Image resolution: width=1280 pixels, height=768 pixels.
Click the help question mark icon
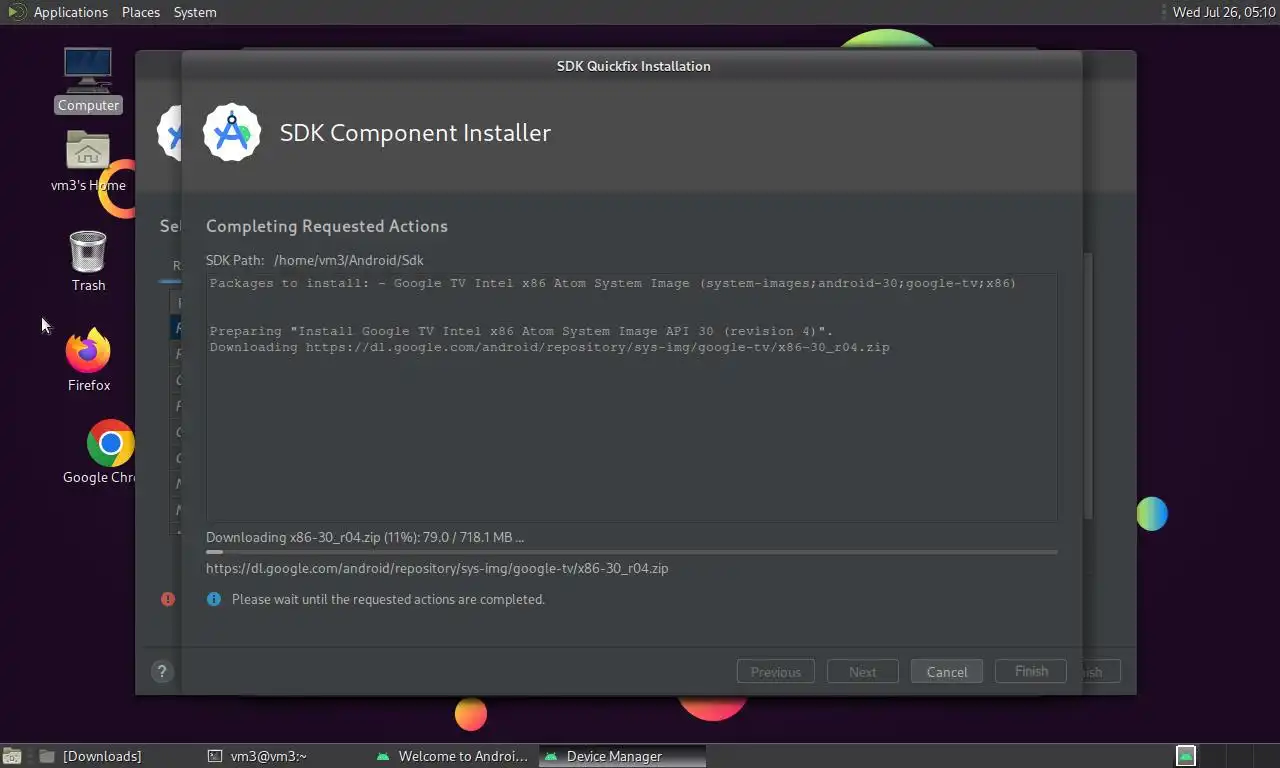[162, 672]
